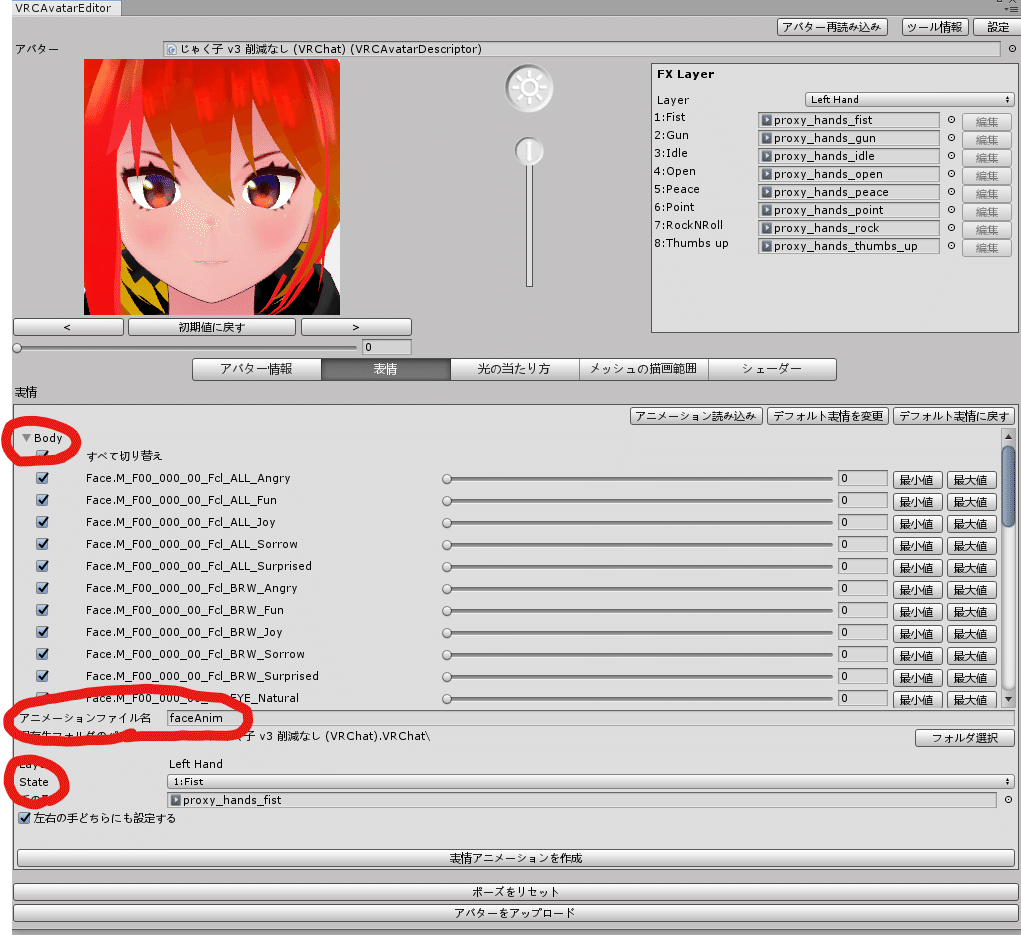Screen dimensions: 1021x935
Task: Click デフォルト表情に戻す button
Action: click(954, 416)
